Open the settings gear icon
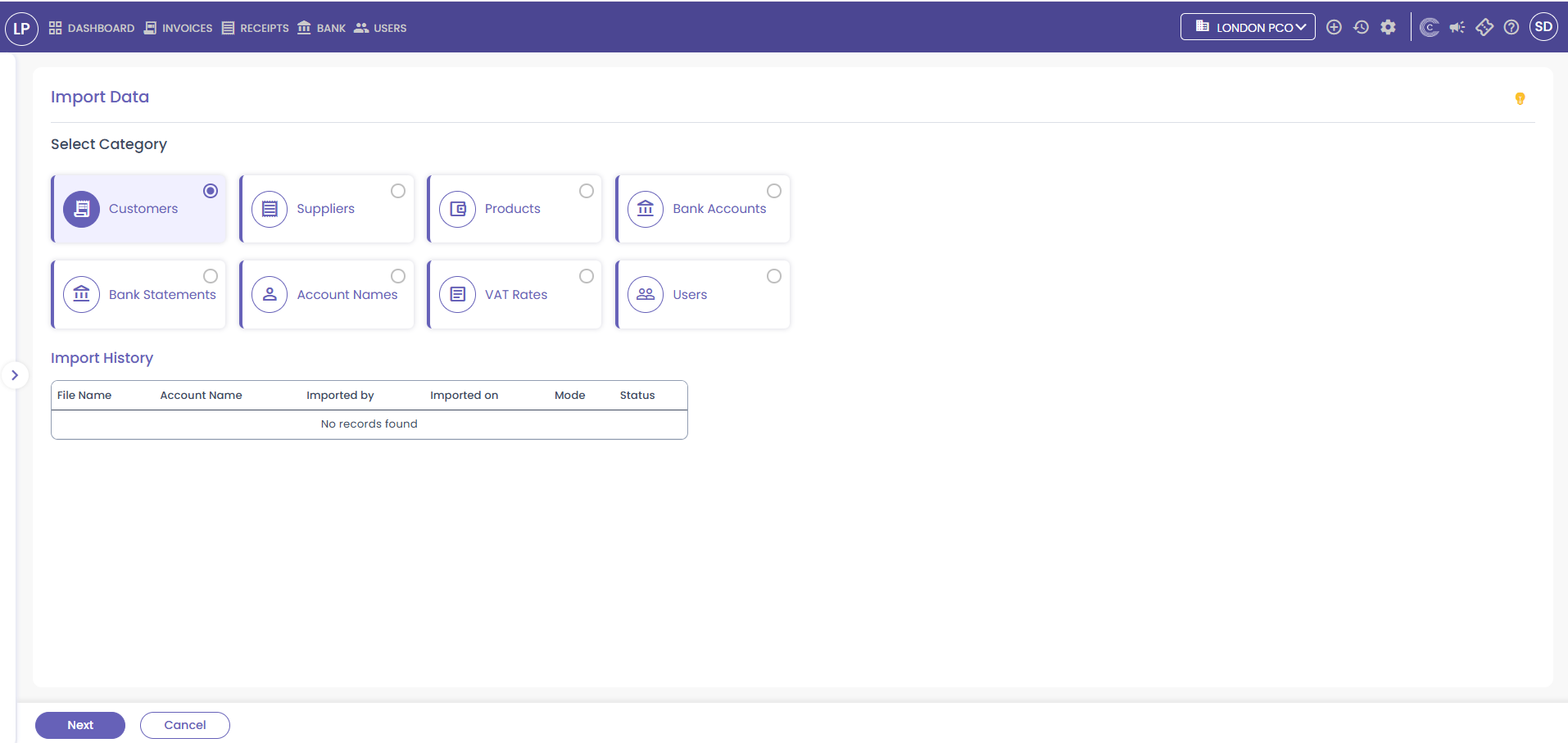Image resolution: width=1568 pixels, height=743 pixels. tap(1388, 27)
